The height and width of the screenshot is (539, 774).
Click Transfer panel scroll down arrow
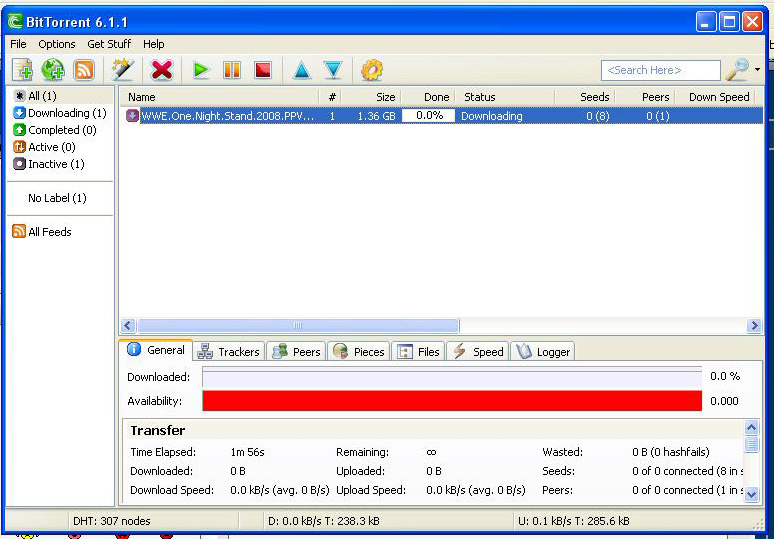751,494
